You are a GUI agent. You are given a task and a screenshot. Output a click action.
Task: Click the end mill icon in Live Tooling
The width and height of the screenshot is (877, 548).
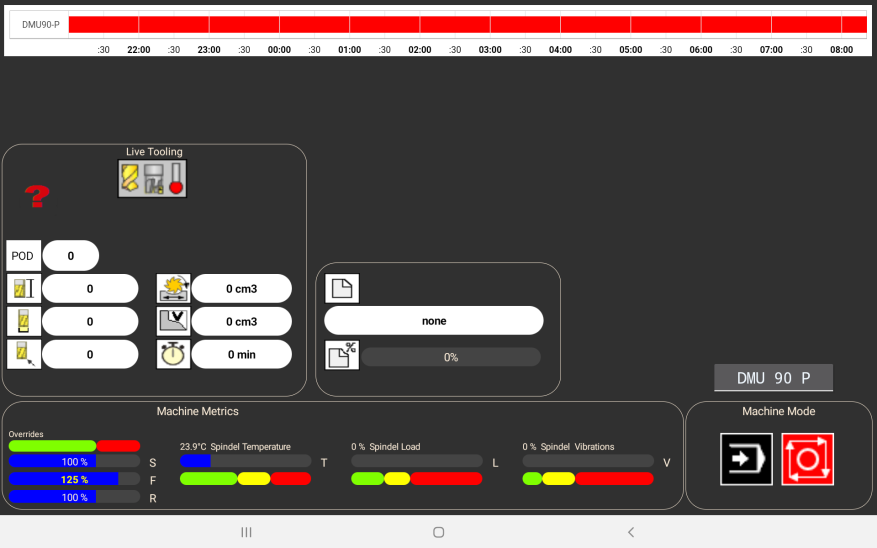tap(154, 178)
